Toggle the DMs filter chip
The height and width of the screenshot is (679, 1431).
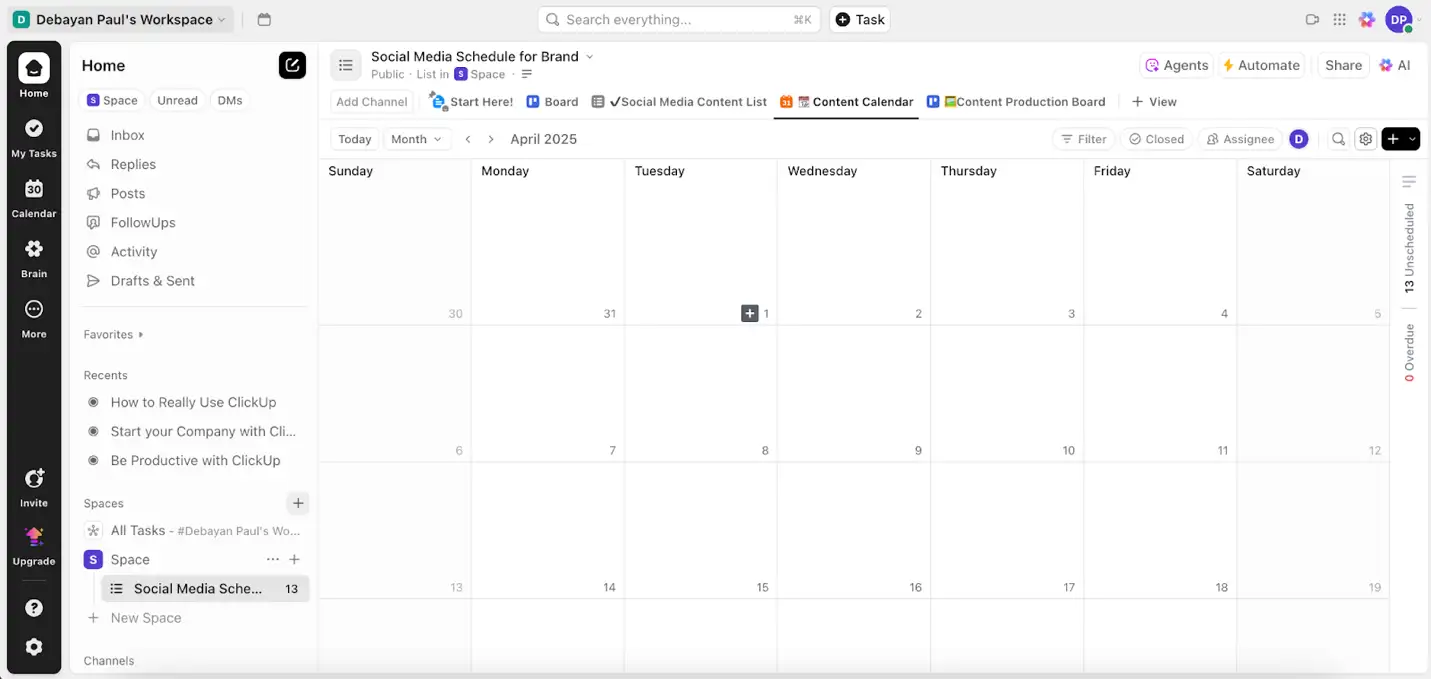(230, 100)
